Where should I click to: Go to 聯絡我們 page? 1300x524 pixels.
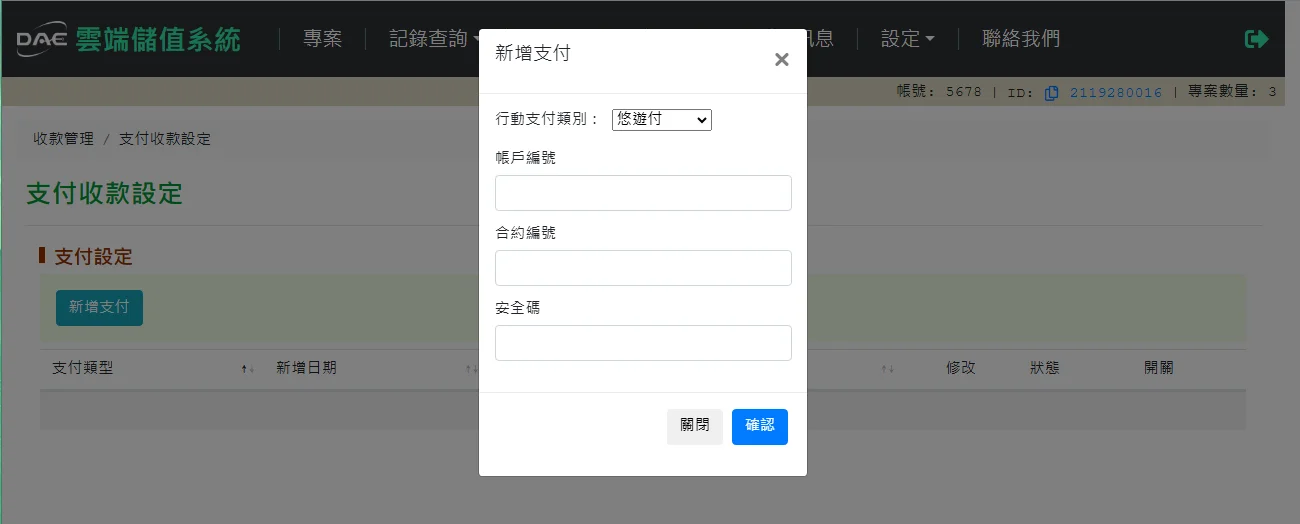click(x=1021, y=39)
